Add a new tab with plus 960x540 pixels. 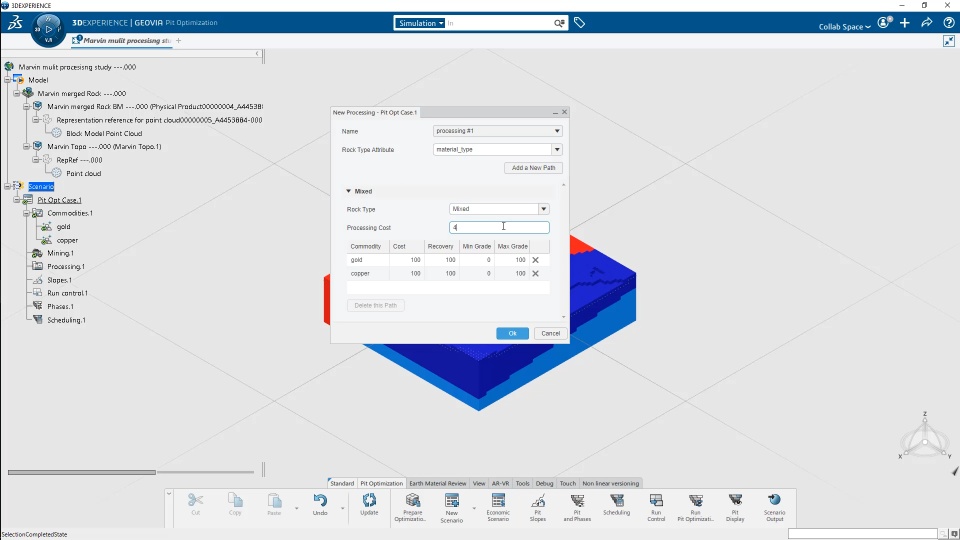[x=178, y=41]
